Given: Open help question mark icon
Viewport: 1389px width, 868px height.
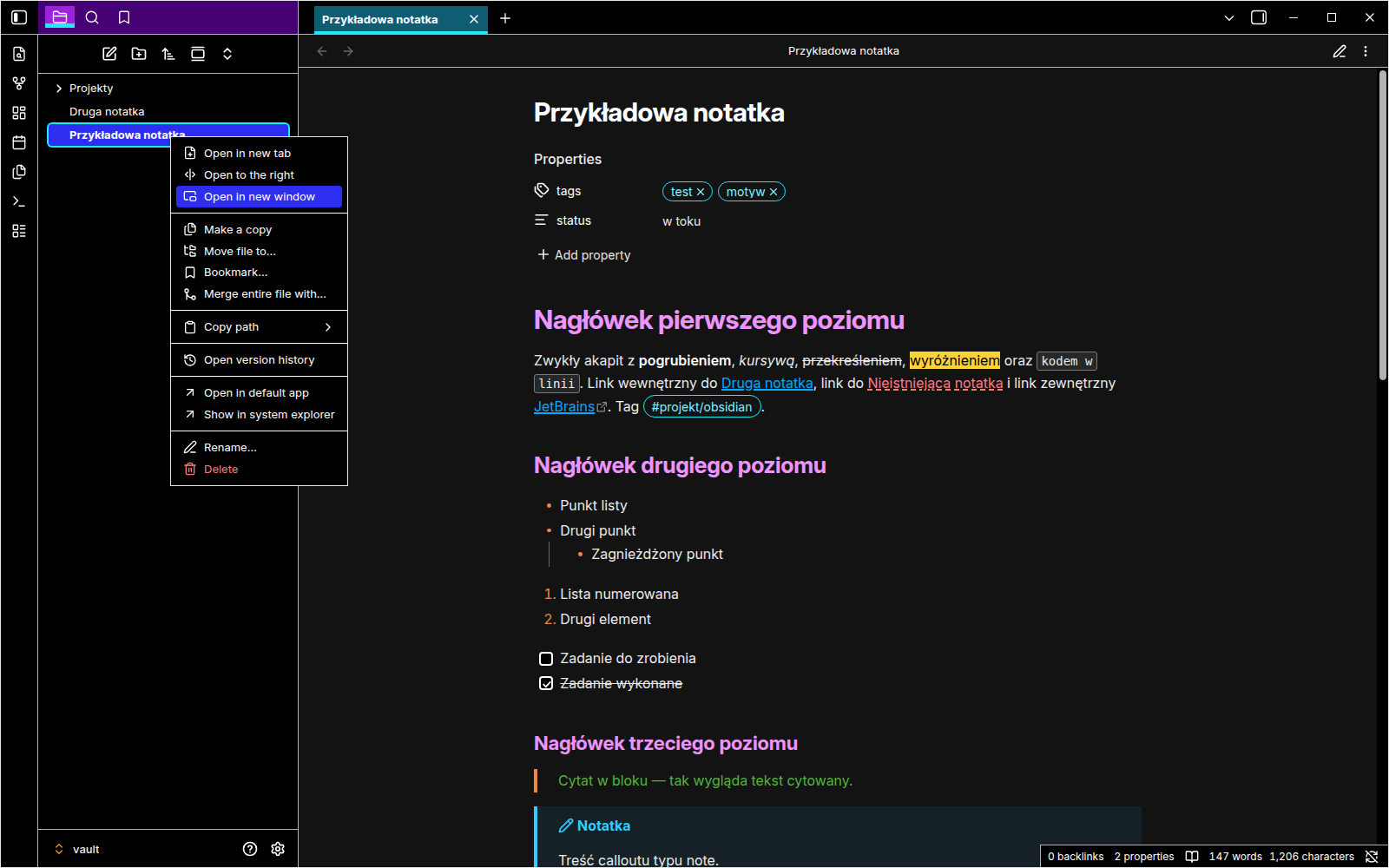Looking at the screenshot, I should (x=250, y=849).
